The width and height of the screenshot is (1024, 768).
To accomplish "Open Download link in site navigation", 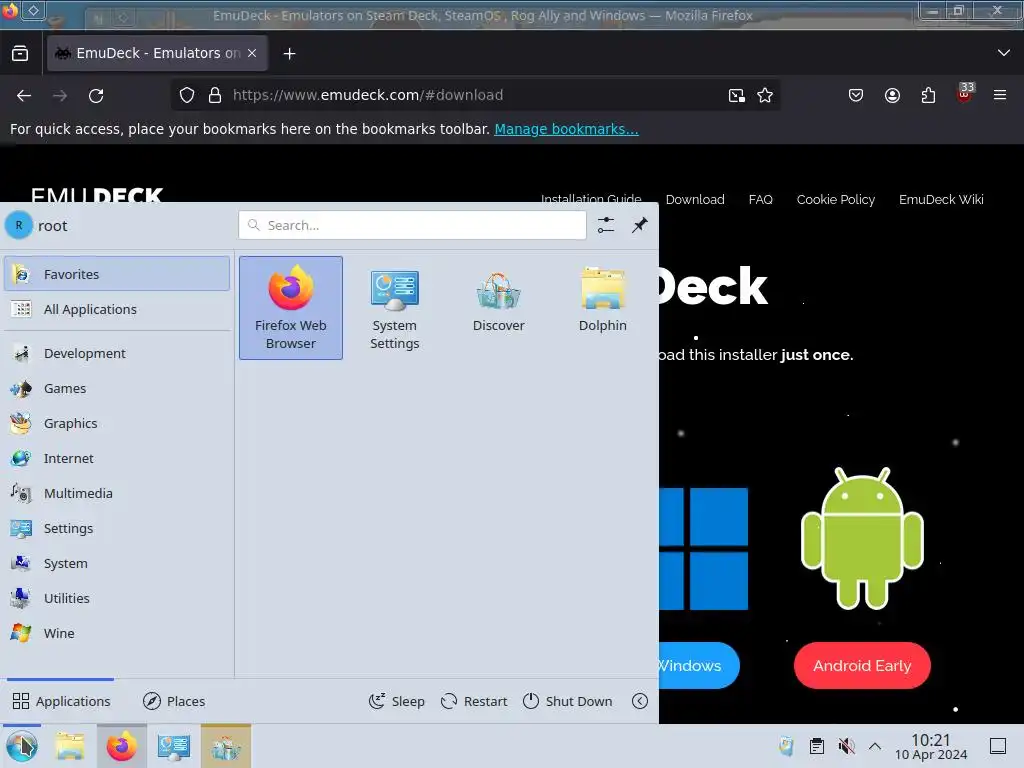I will coord(695,199).
